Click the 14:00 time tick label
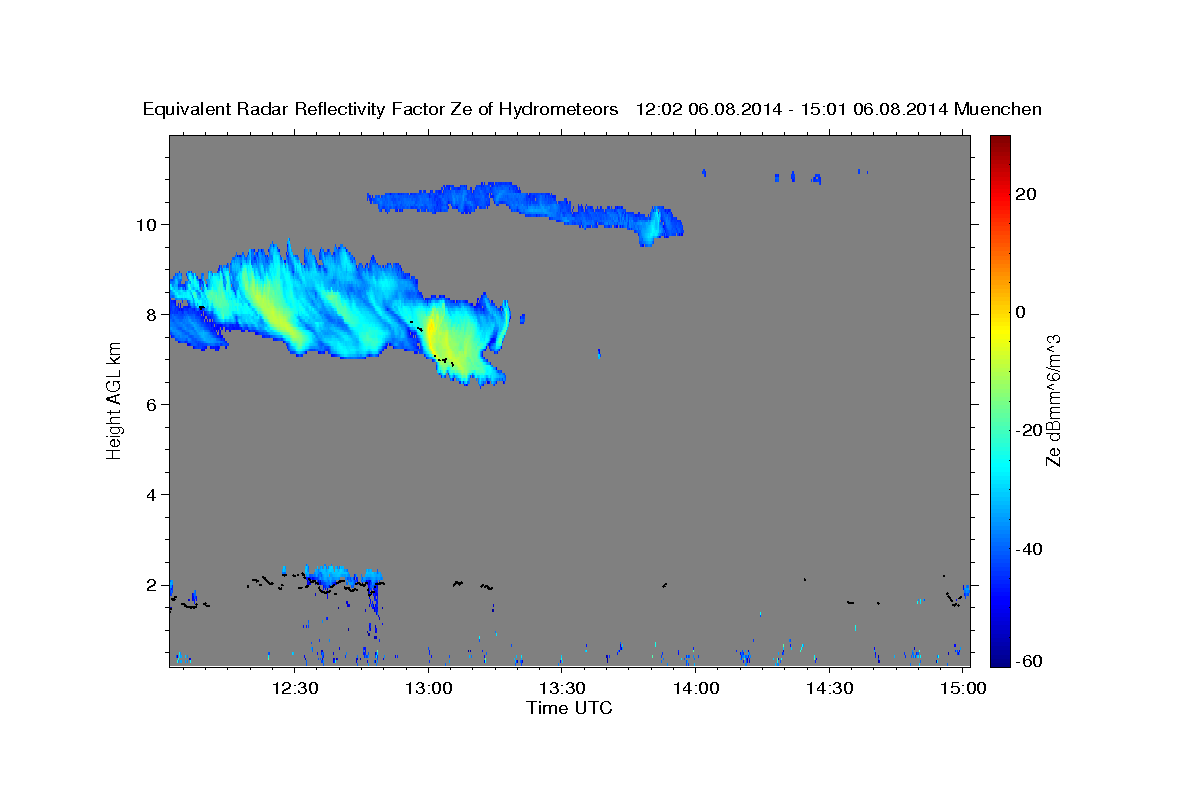Screen dimensions: 1200x800 [696, 688]
